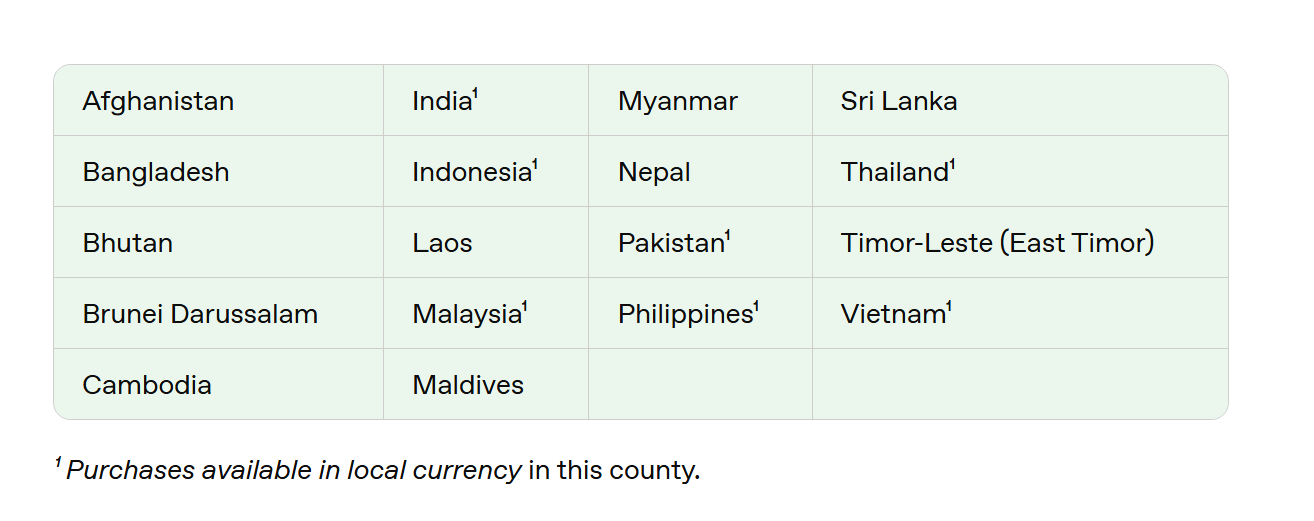Viewport: 1314px width, 521px height.
Task: Open the footnote superscript after Vietnam
Action: click(949, 307)
